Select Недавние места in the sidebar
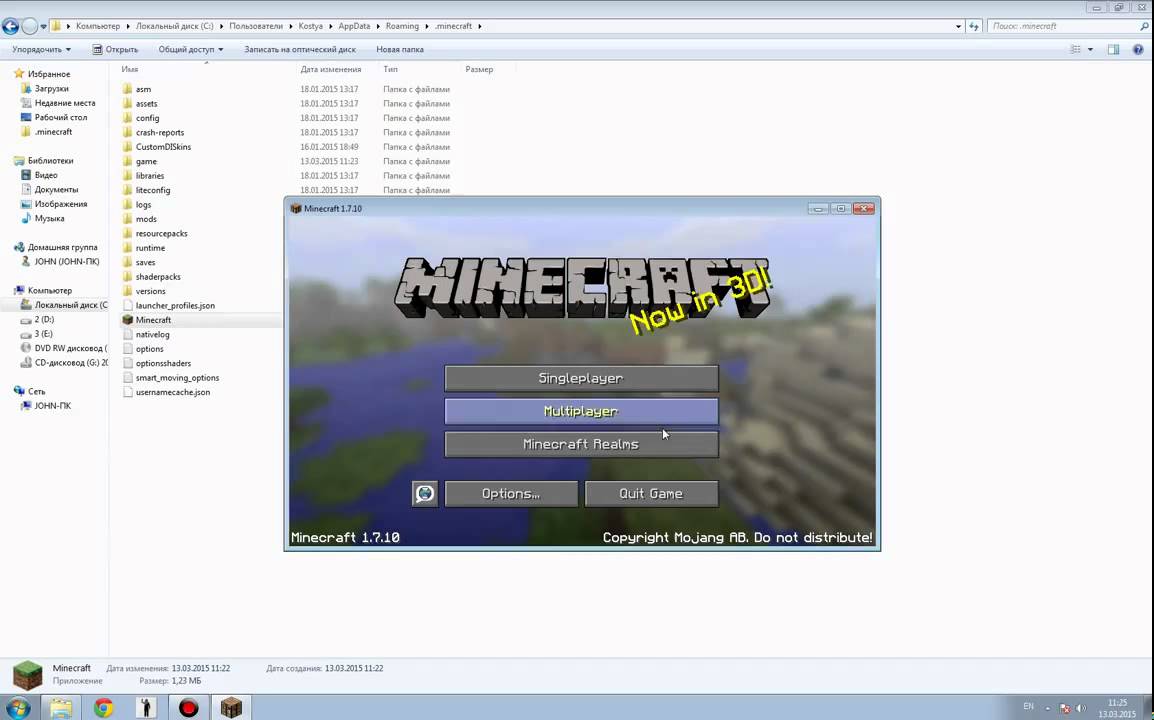 65,103
